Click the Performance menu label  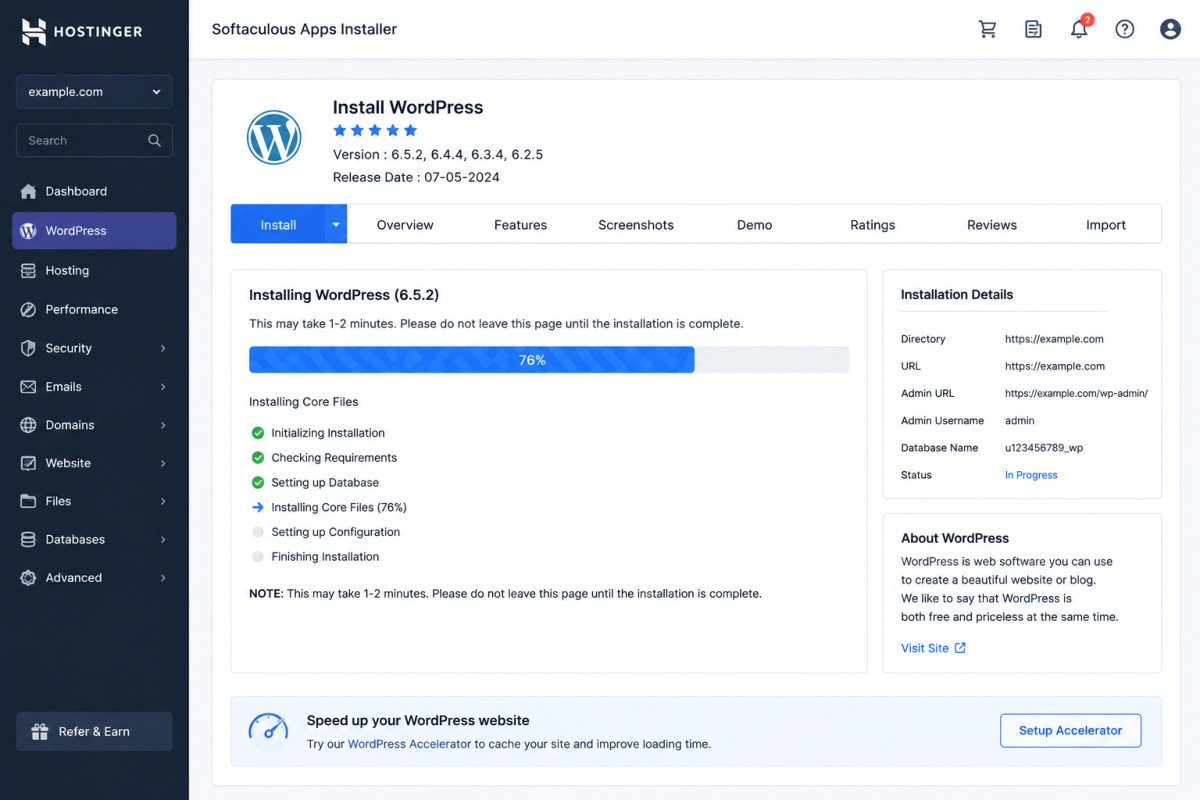(82, 310)
